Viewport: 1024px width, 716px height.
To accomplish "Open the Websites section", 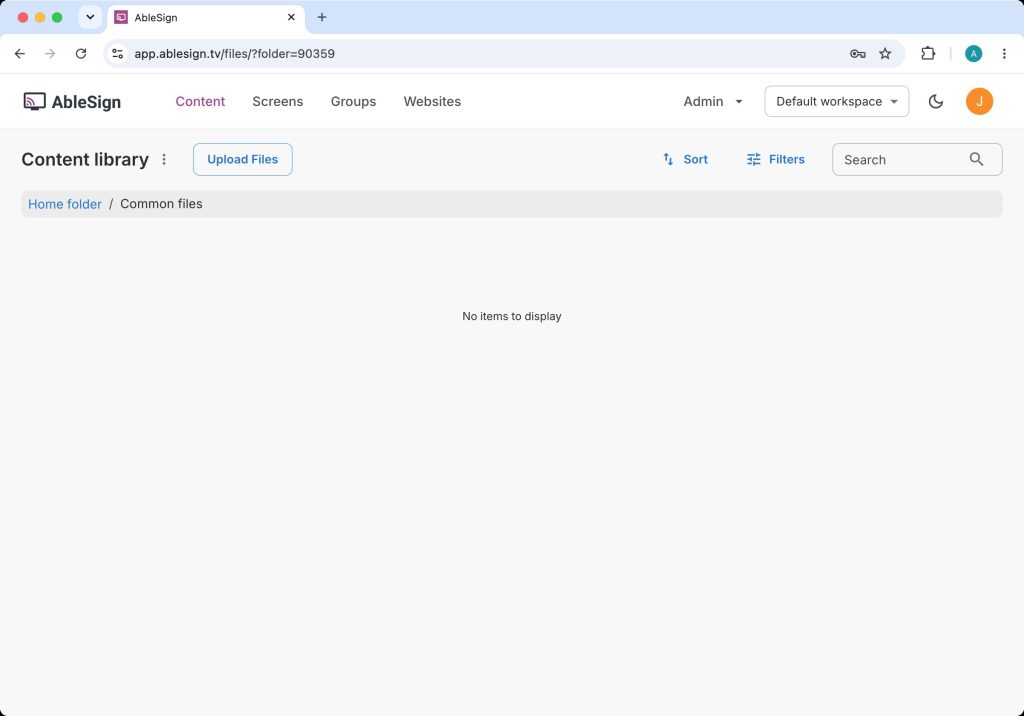I will click(432, 101).
